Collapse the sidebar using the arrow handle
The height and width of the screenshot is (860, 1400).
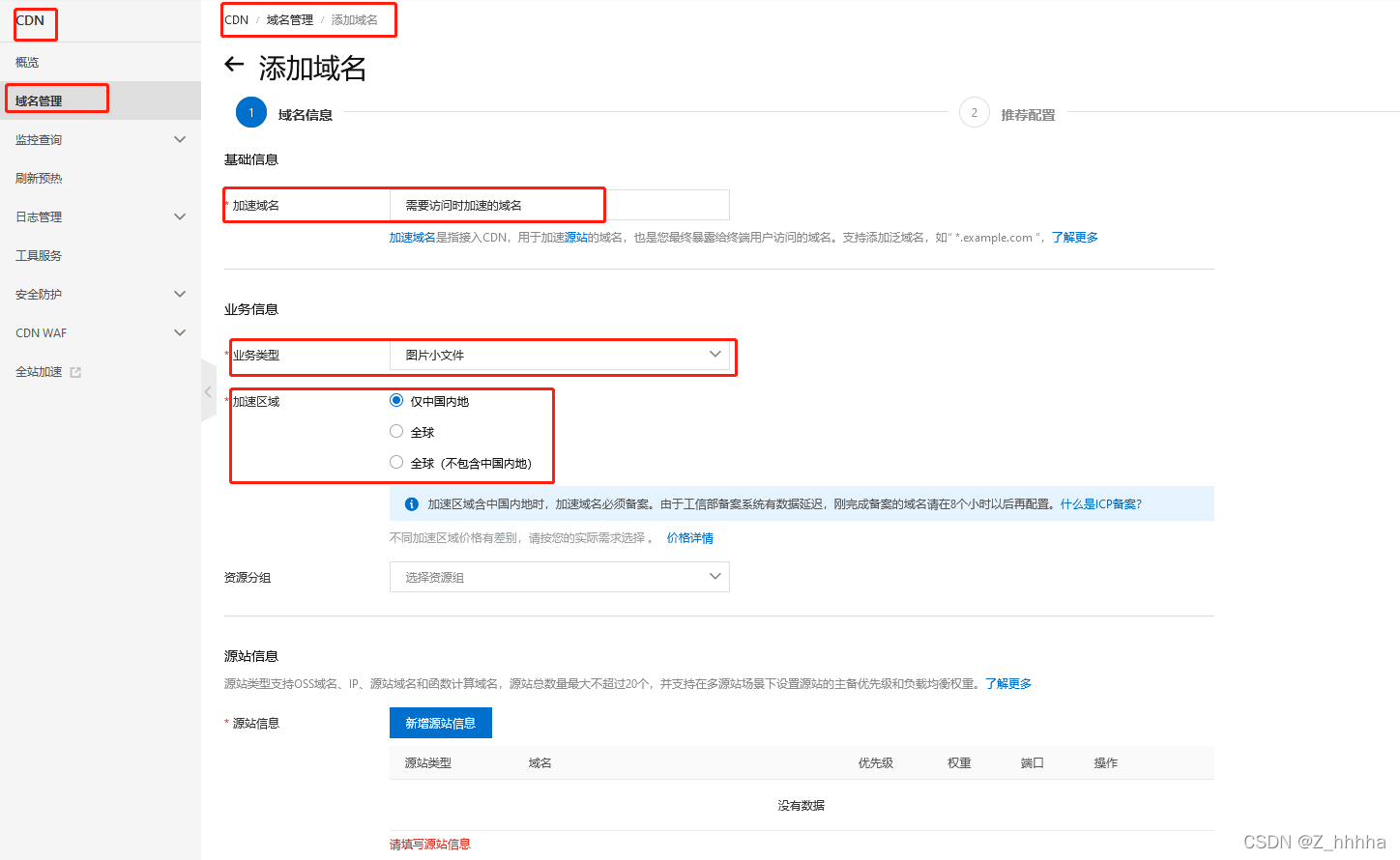209,391
